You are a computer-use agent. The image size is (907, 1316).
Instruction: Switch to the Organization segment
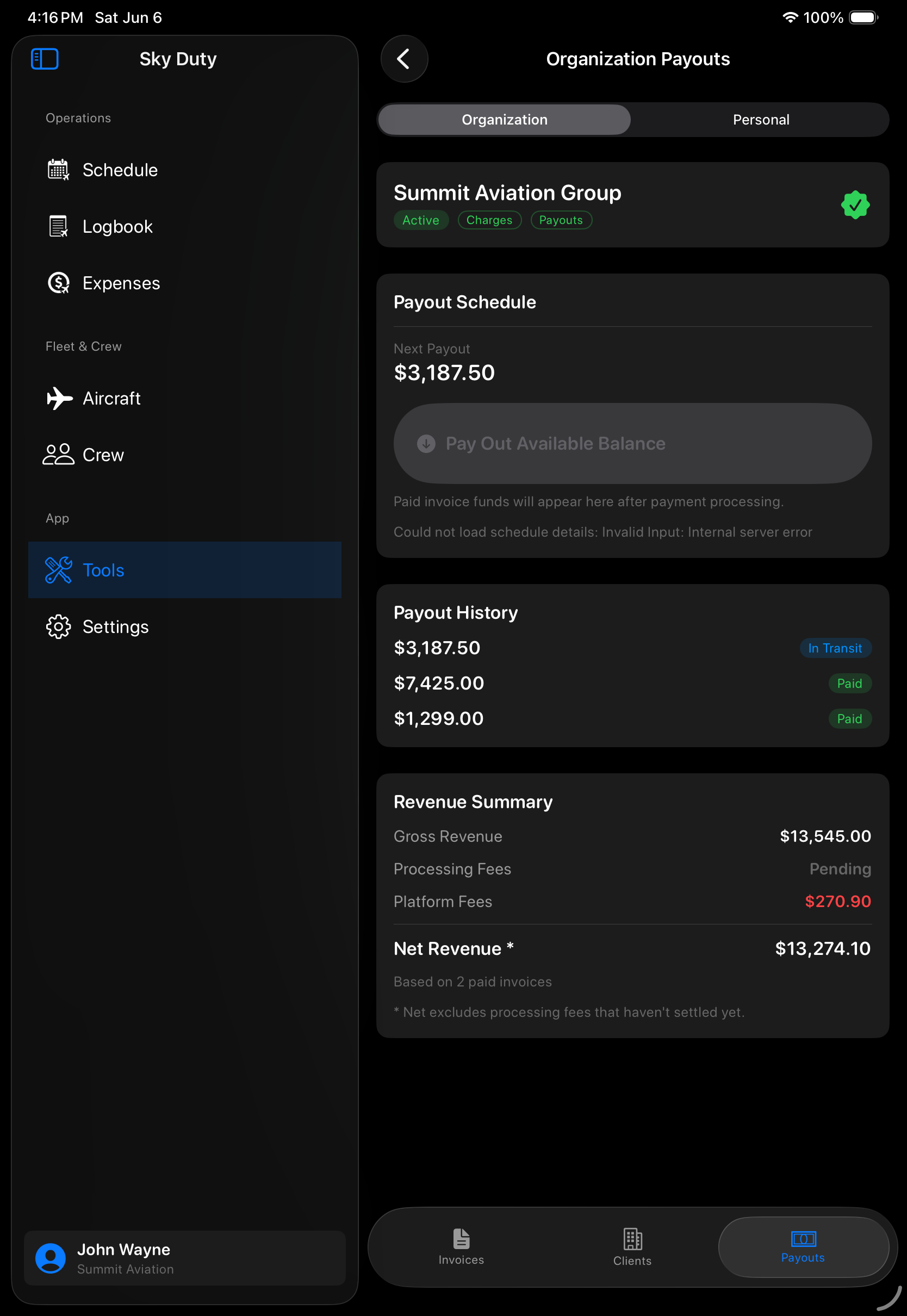[x=504, y=120]
